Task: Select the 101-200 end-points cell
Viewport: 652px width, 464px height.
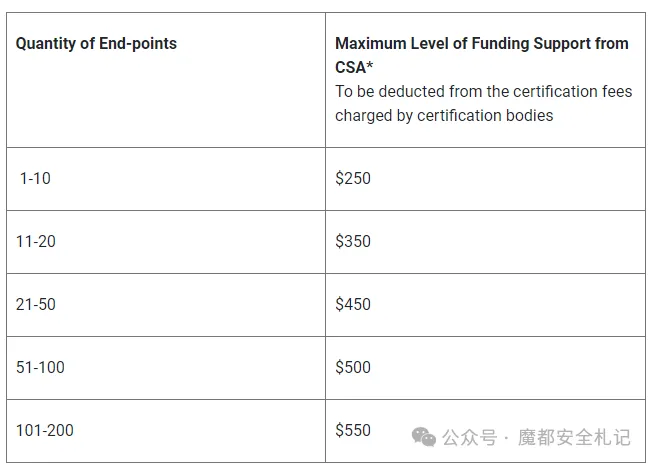Action: [x=166, y=431]
